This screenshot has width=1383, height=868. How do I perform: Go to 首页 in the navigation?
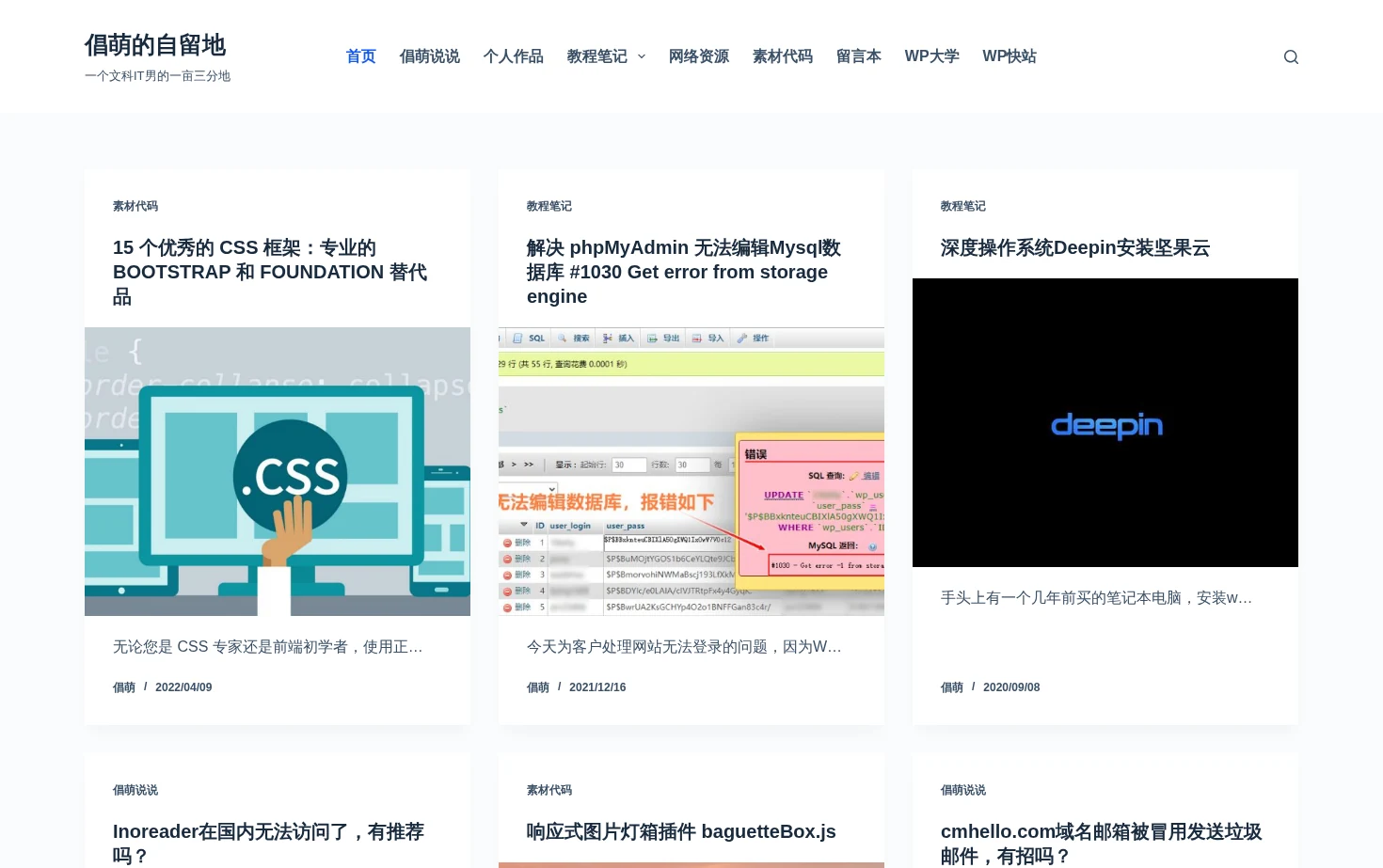click(361, 56)
